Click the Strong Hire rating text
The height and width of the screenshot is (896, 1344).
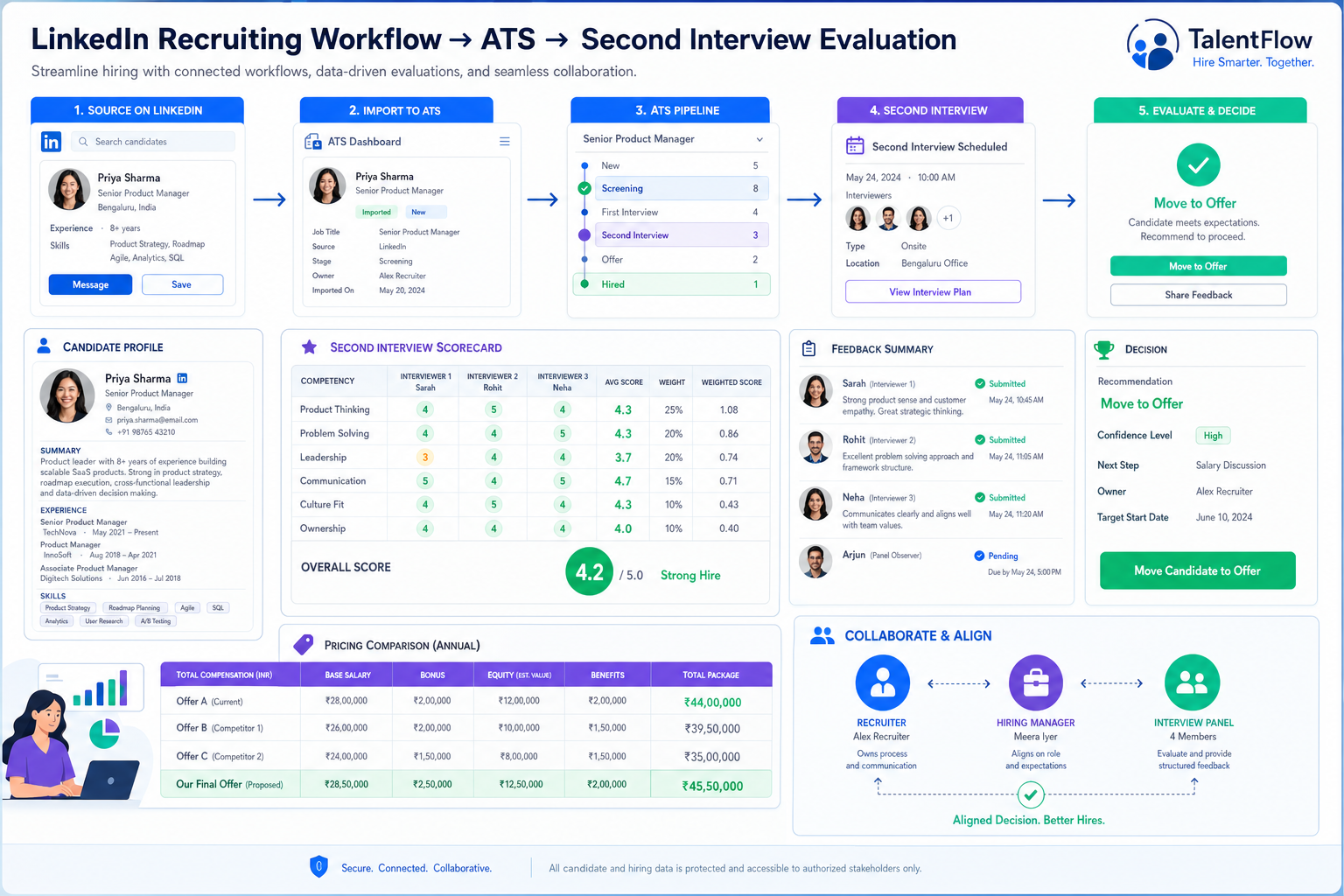(x=690, y=575)
